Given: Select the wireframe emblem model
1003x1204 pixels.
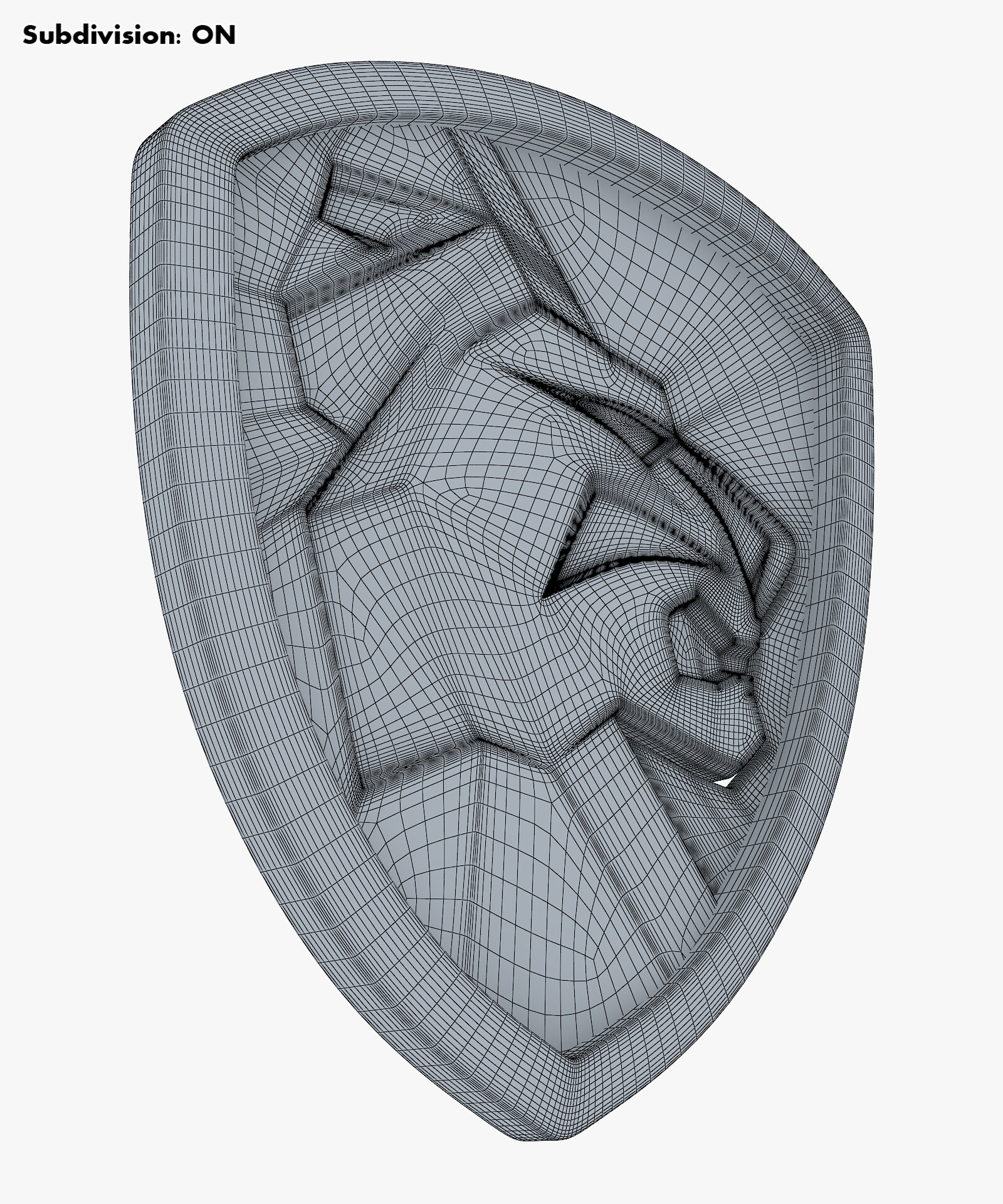Looking at the screenshot, I should 501,564.
